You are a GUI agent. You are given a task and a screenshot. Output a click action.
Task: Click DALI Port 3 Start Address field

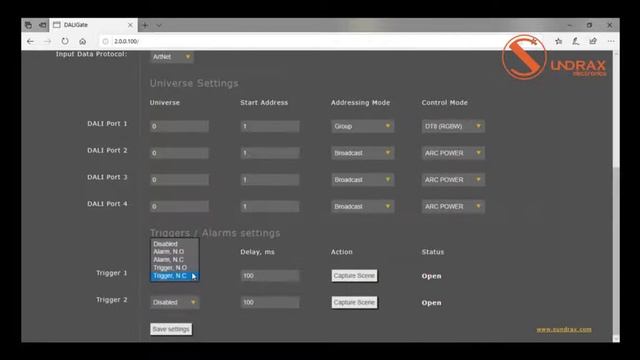pyautogui.click(x=270, y=180)
